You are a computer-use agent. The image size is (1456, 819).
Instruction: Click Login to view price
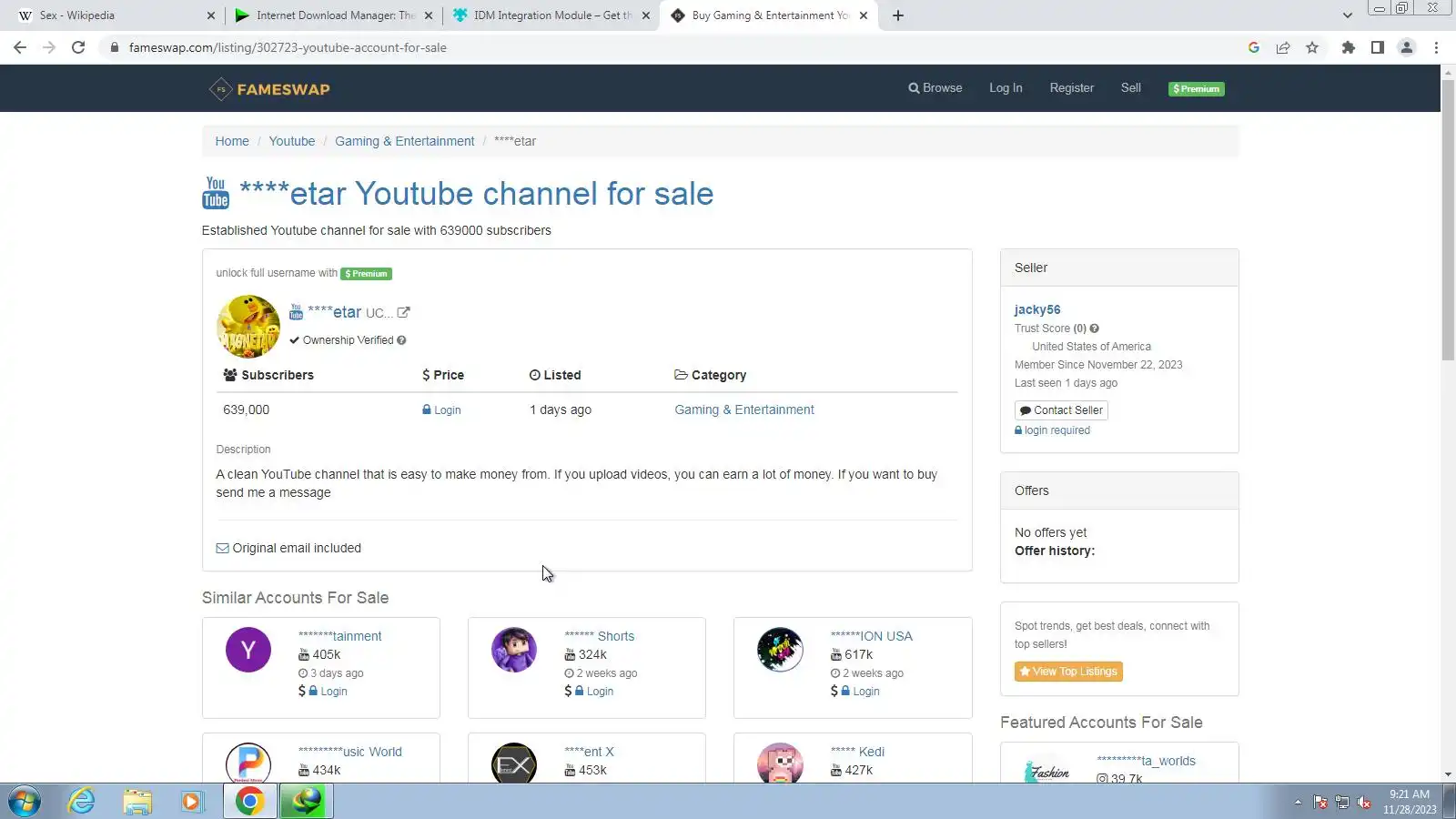tap(441, 410)
